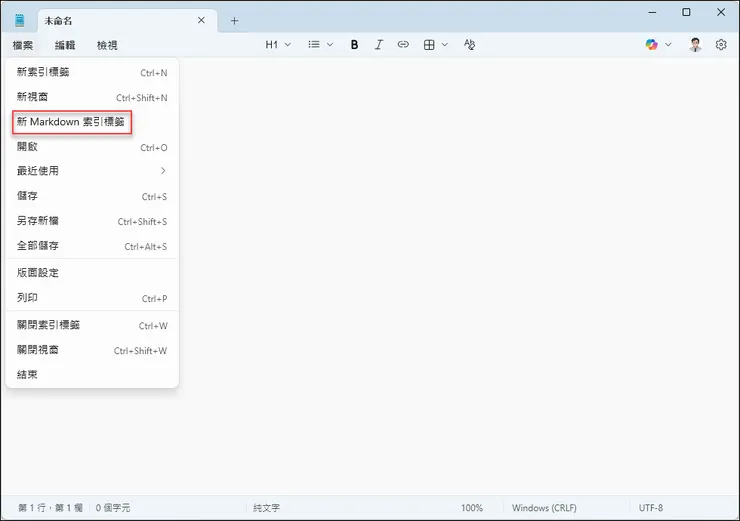Choose 開啟 from the file menu

92,147
